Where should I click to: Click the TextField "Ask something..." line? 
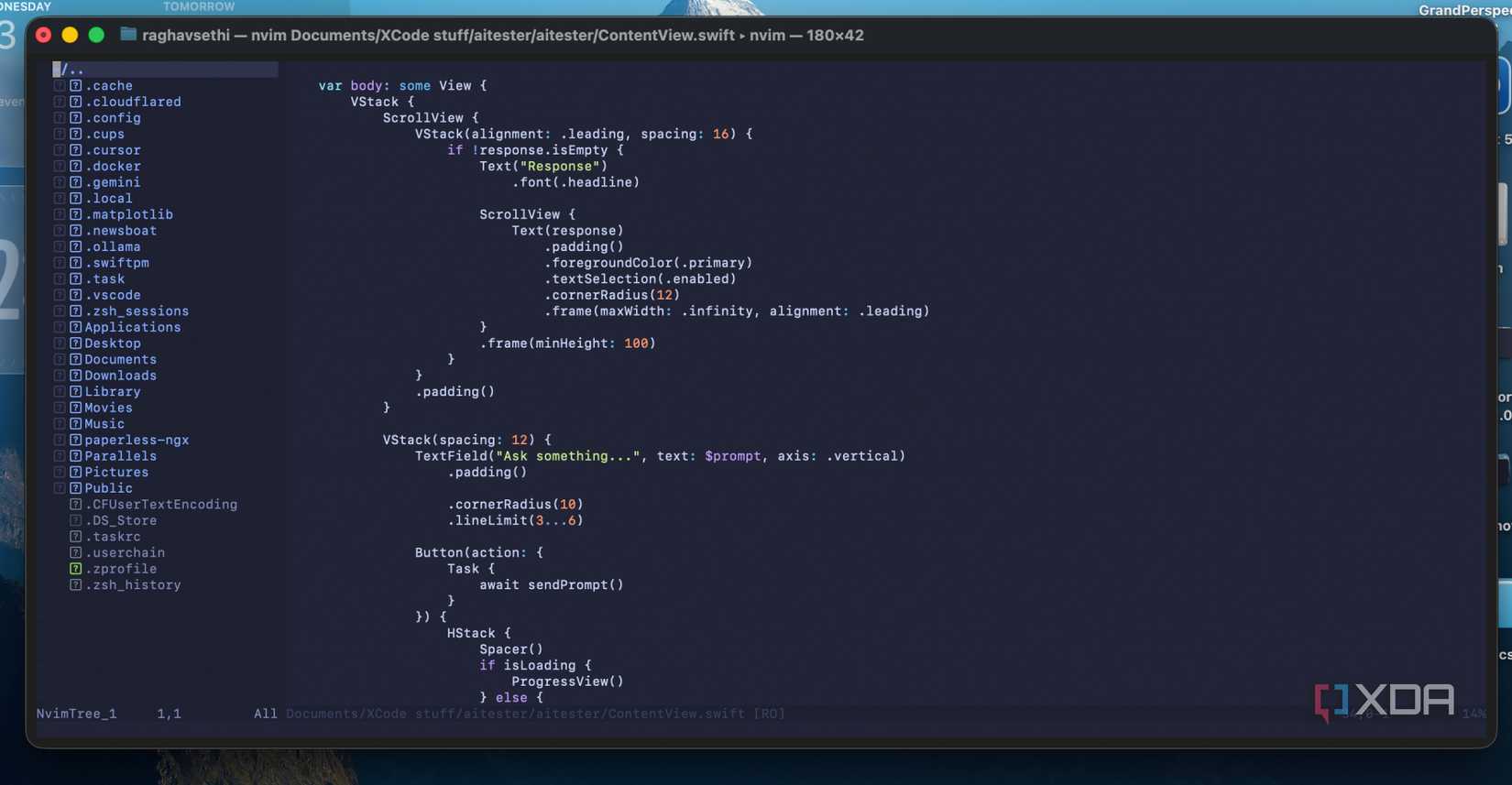coord(660,456)
